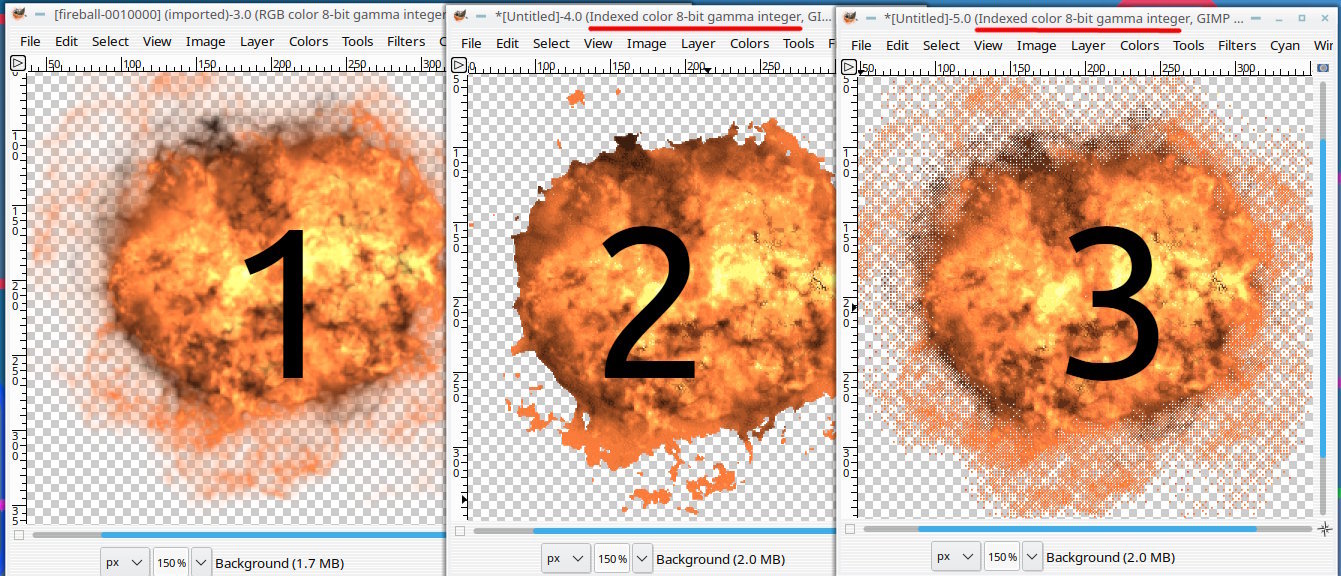Minimize the Untitled-5.0 window
1341x576 pixels.
point(1279,18)
